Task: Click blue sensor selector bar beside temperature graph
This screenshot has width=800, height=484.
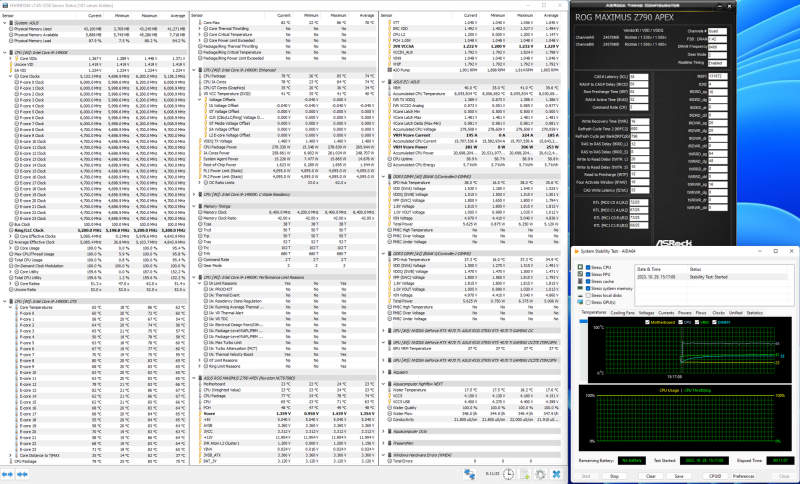Action: (583, 321)
